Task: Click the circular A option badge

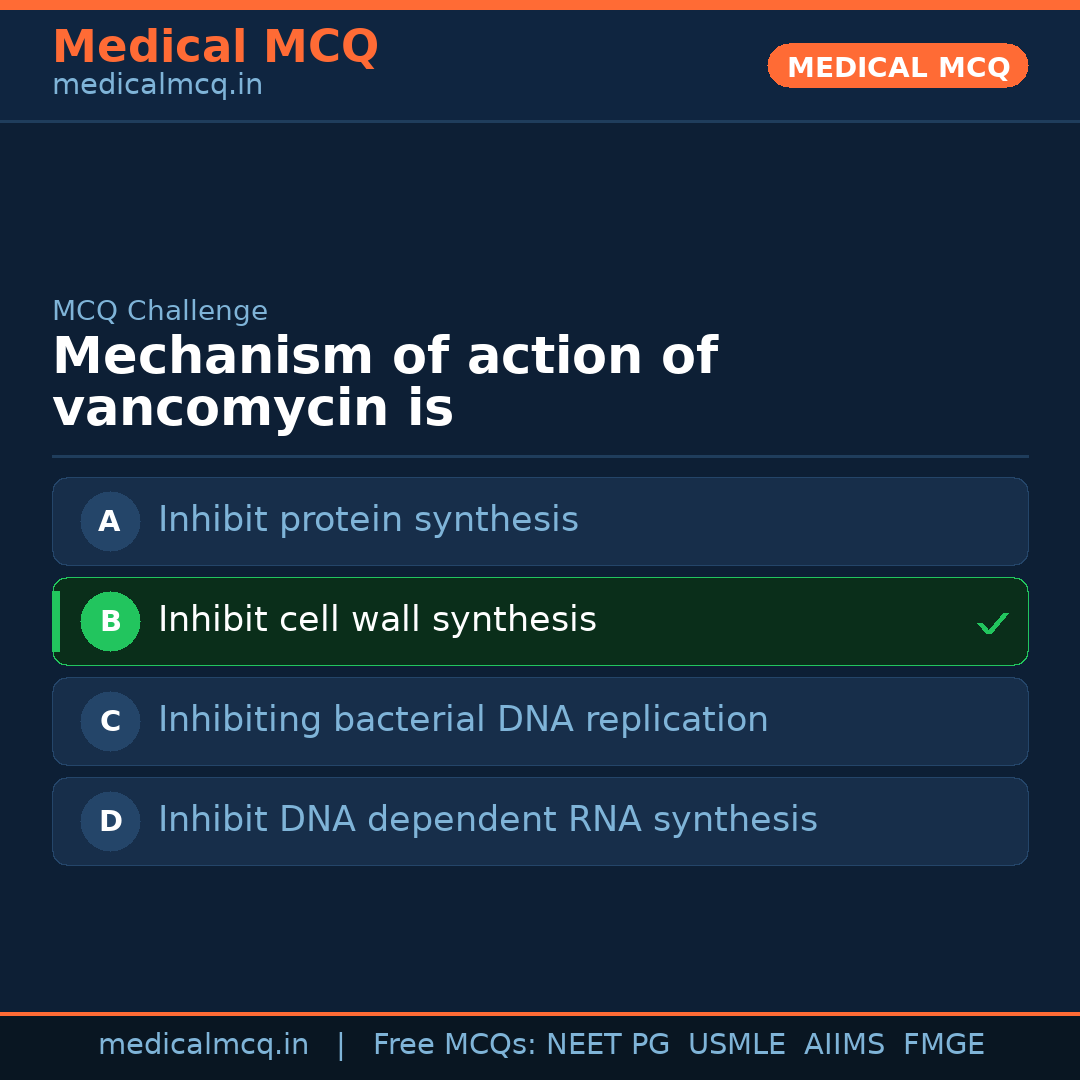Action: (x=110, y=521)
